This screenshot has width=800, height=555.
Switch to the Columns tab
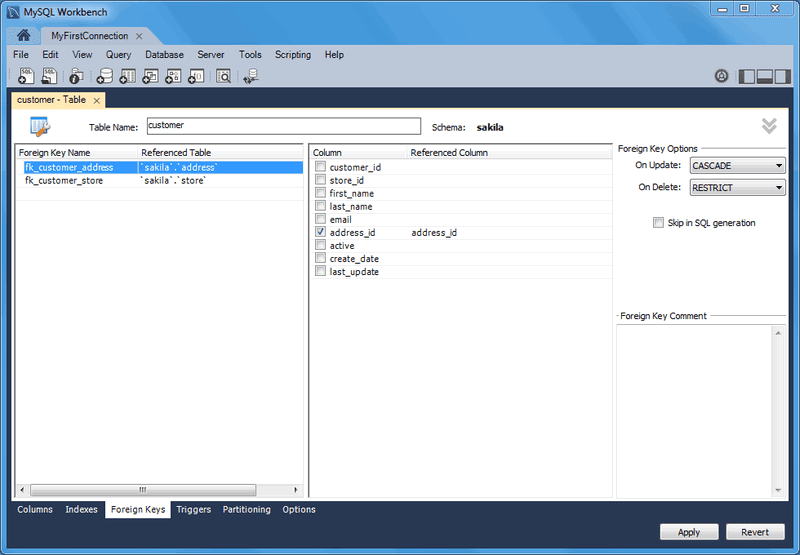click(35, 509)
